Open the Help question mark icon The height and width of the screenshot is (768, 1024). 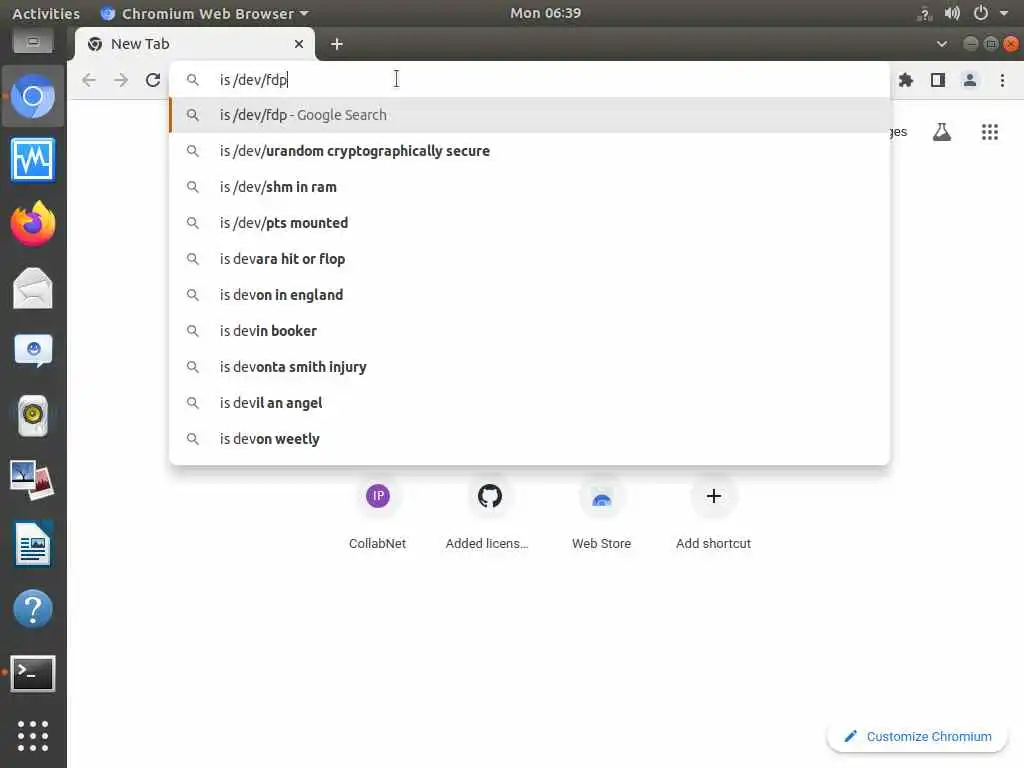33,609
